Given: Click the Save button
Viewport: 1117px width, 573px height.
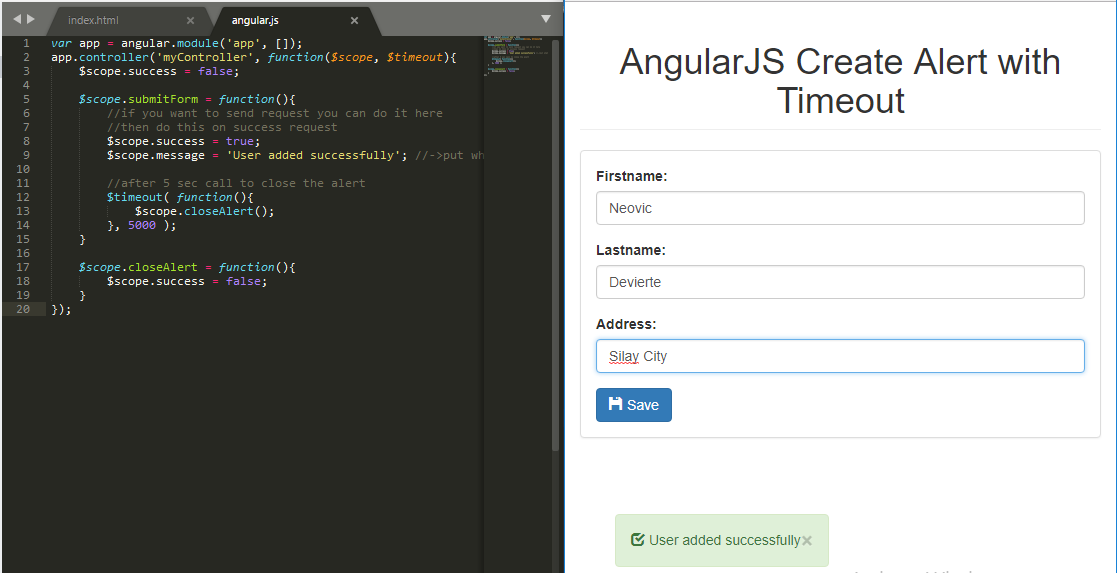Looking at the screenshot, I should tap(633, 405).
